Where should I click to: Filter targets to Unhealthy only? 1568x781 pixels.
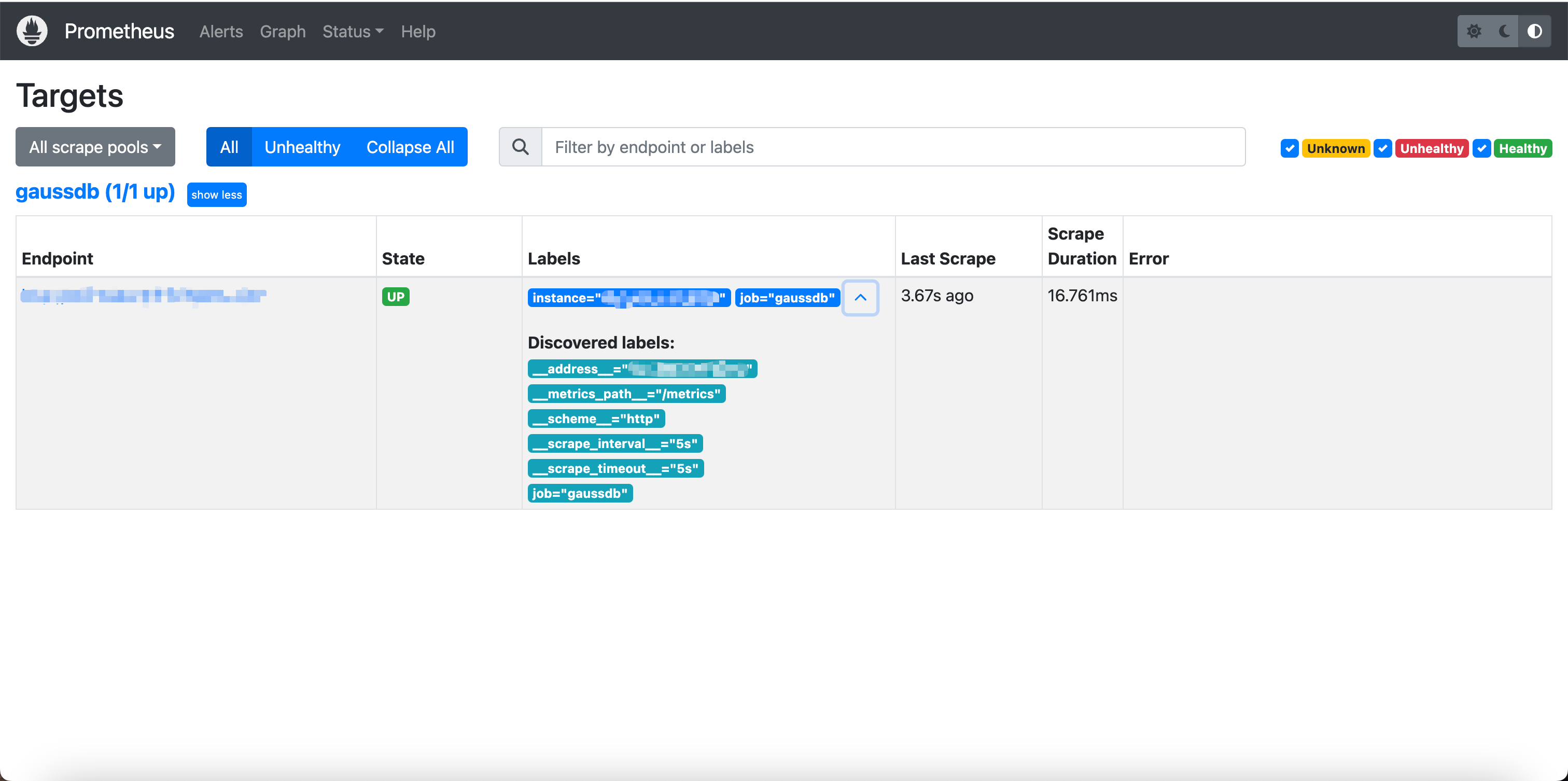coord(302,147)
